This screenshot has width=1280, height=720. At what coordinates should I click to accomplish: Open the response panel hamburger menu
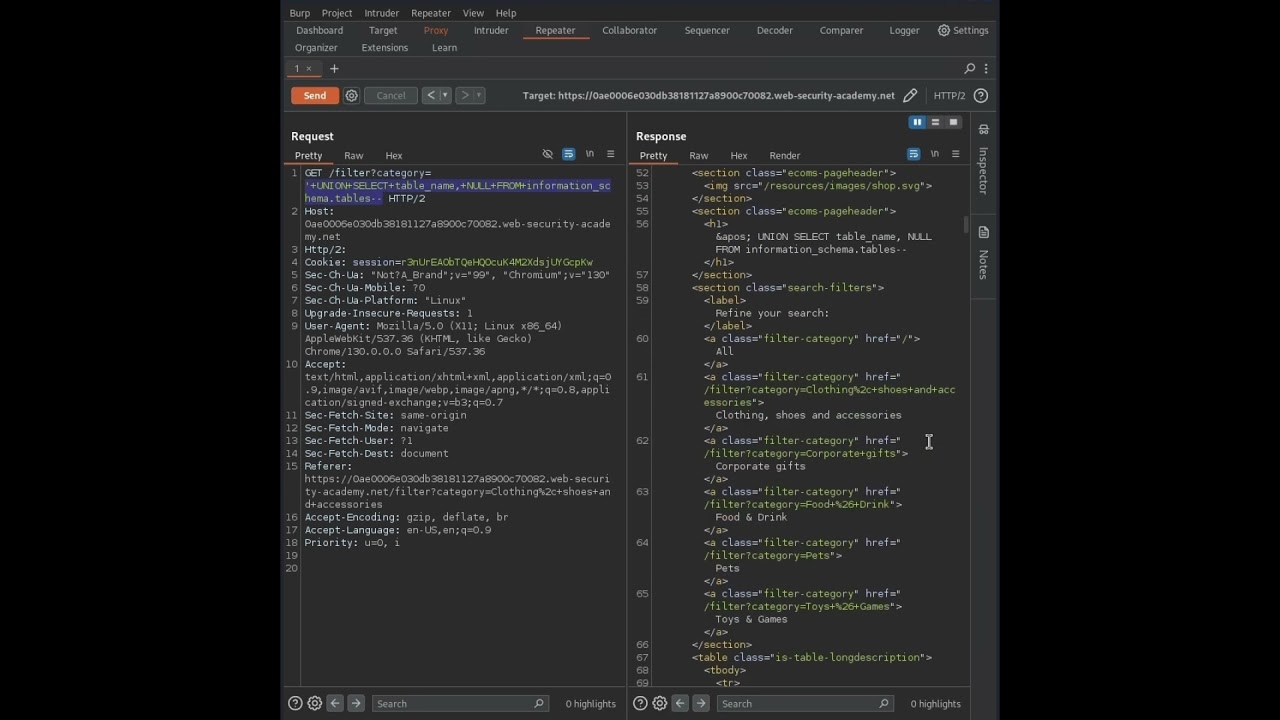coord(955,155)
